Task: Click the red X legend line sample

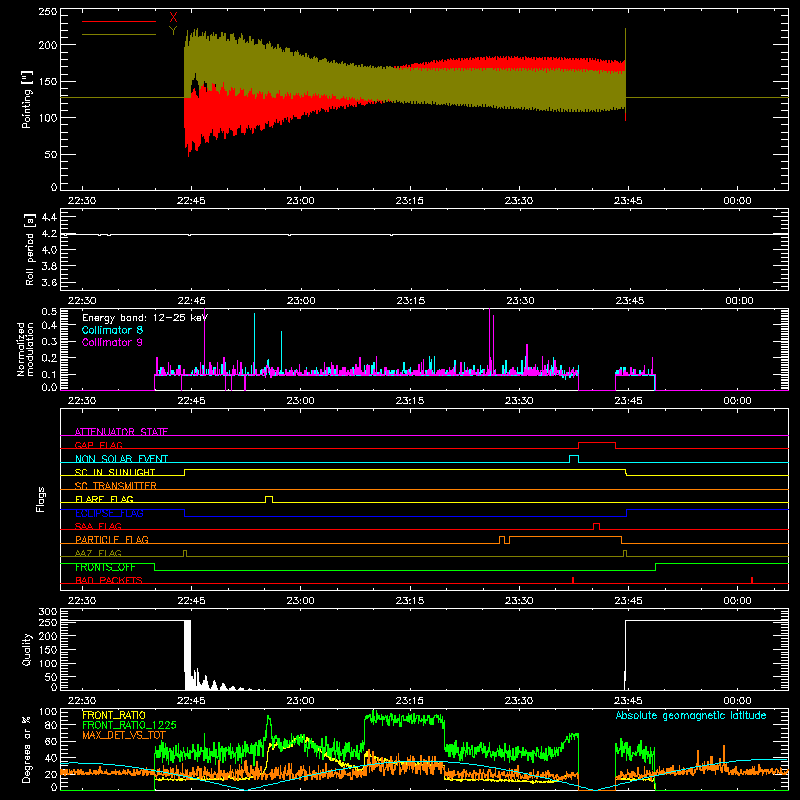Action: coord(119,21)
